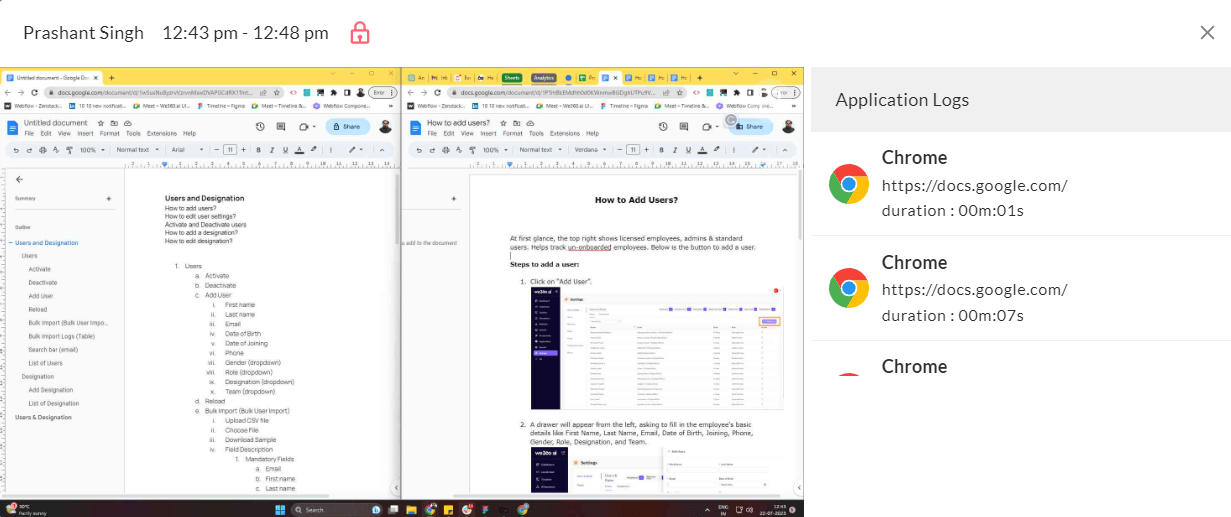Click font size field in How to add users

click(x=633, y=150)
